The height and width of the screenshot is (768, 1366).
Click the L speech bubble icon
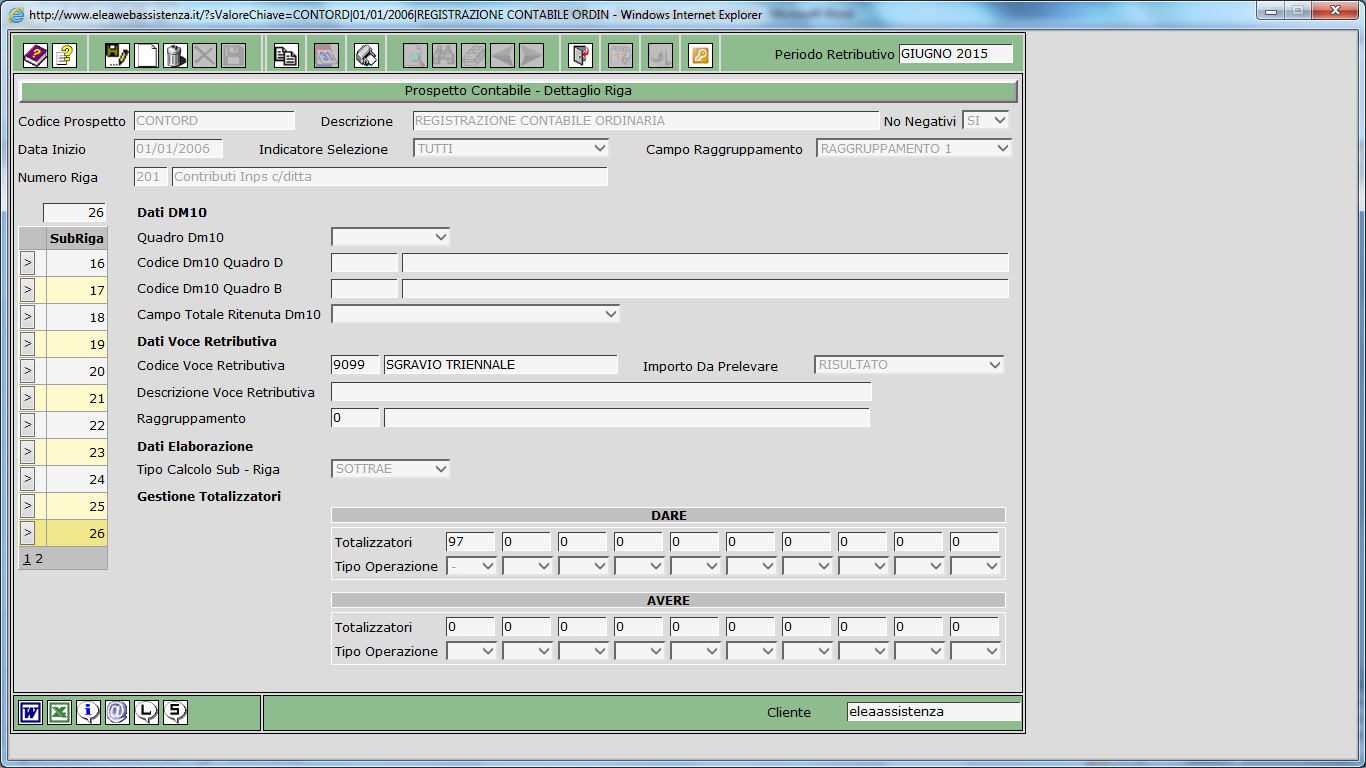click(147, 713)
